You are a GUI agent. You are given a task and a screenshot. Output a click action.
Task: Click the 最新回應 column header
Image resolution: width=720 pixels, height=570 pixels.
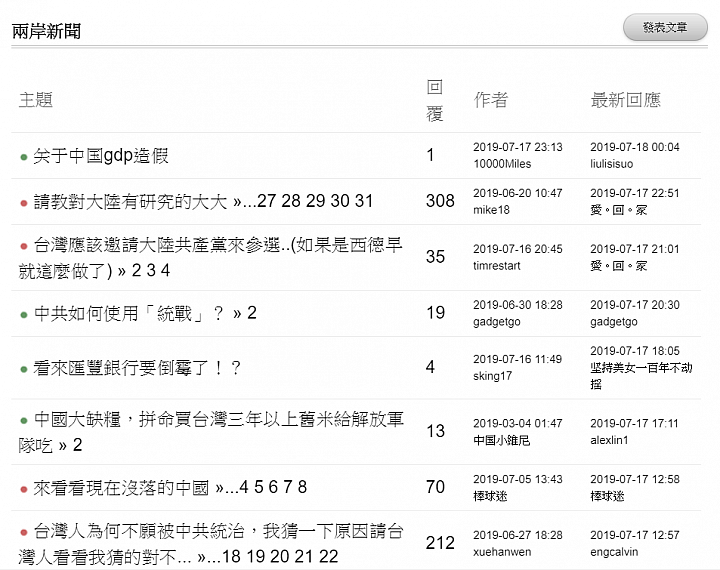point(625,100)
